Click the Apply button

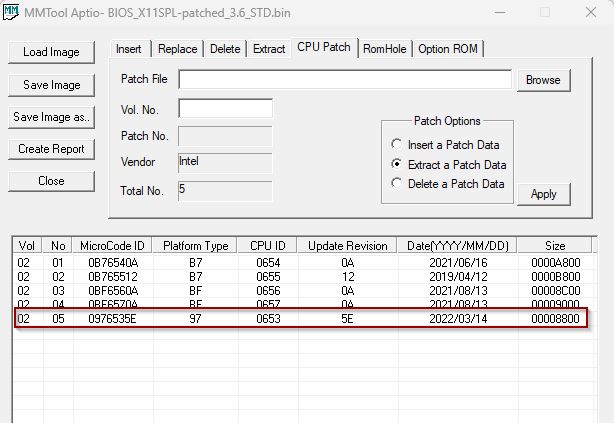click(543, 194)
